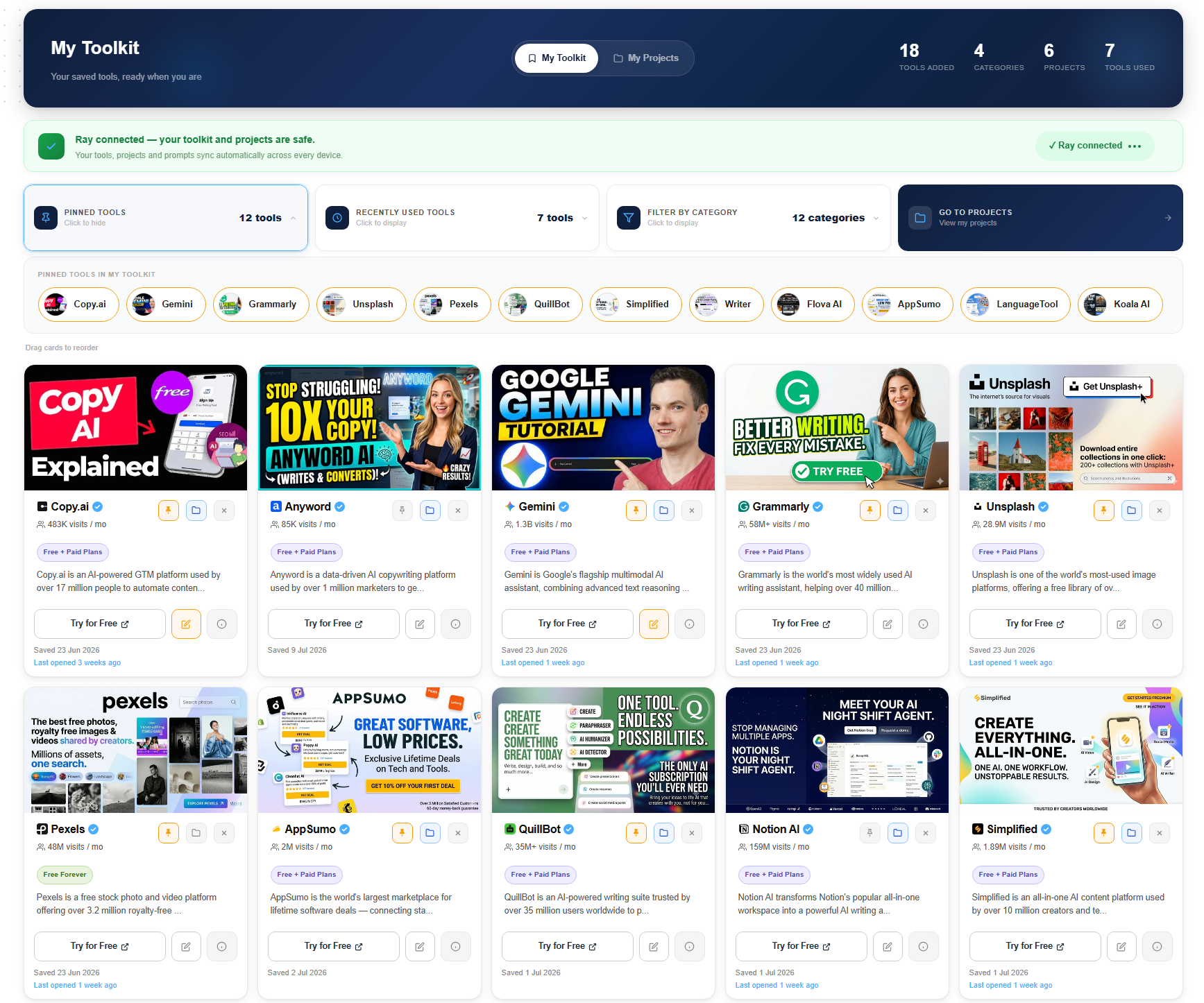This screenshot has width=1204, height=1003.
Task: Try Copy.ai for free
Action: [x=100, y=624]
